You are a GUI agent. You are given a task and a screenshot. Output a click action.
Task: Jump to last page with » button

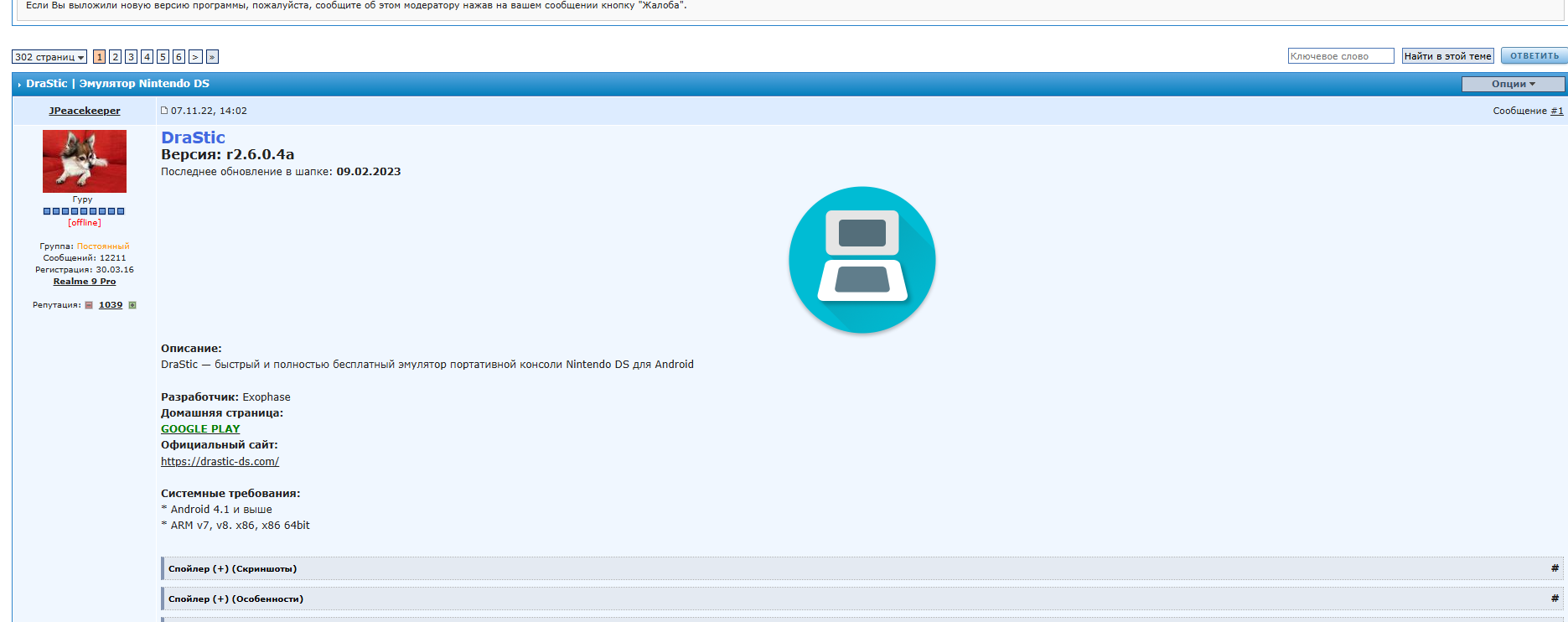pyautogui.click(x=213, y=57)
